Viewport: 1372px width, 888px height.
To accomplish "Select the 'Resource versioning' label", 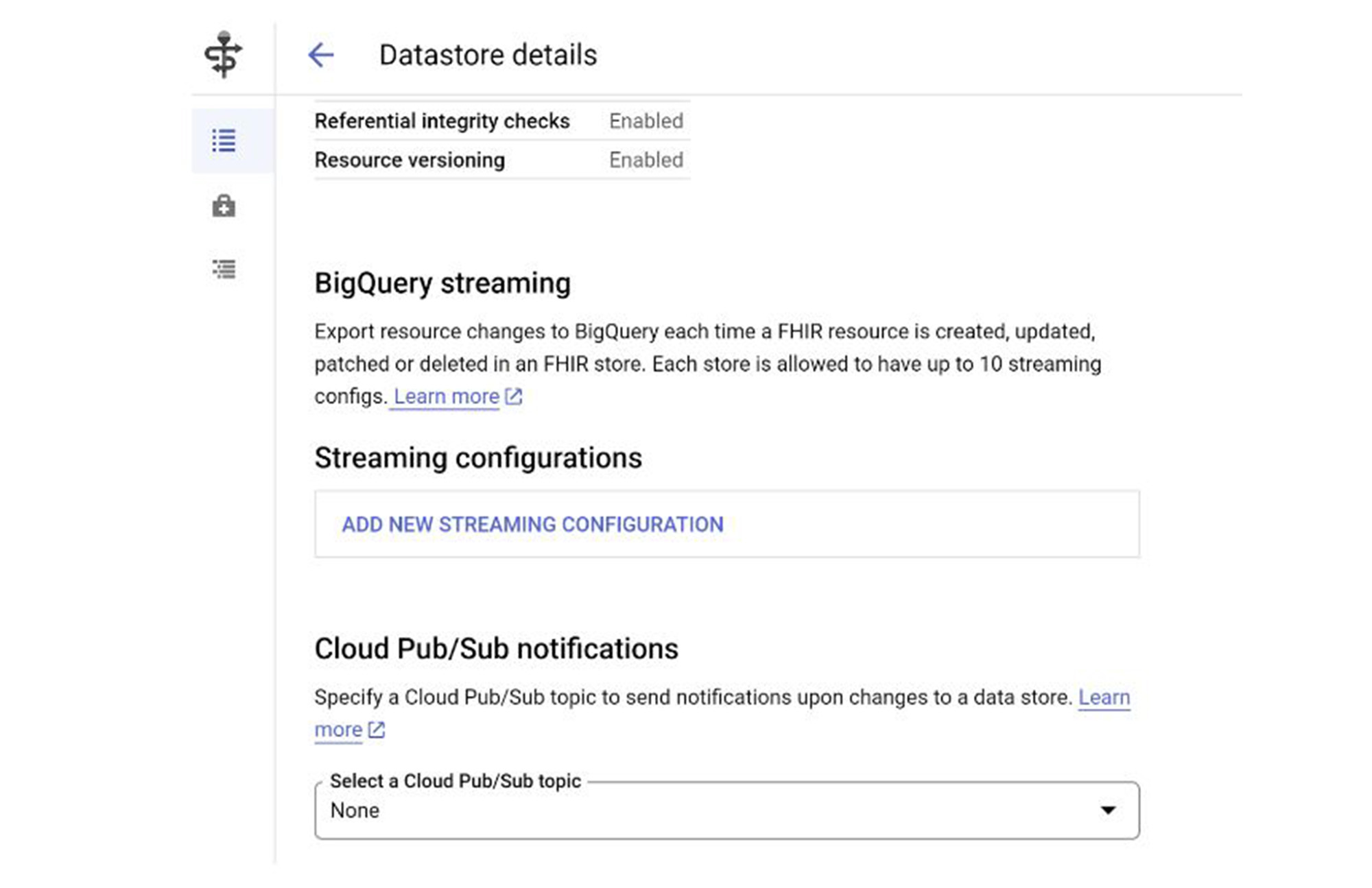I will pos(410,160).
